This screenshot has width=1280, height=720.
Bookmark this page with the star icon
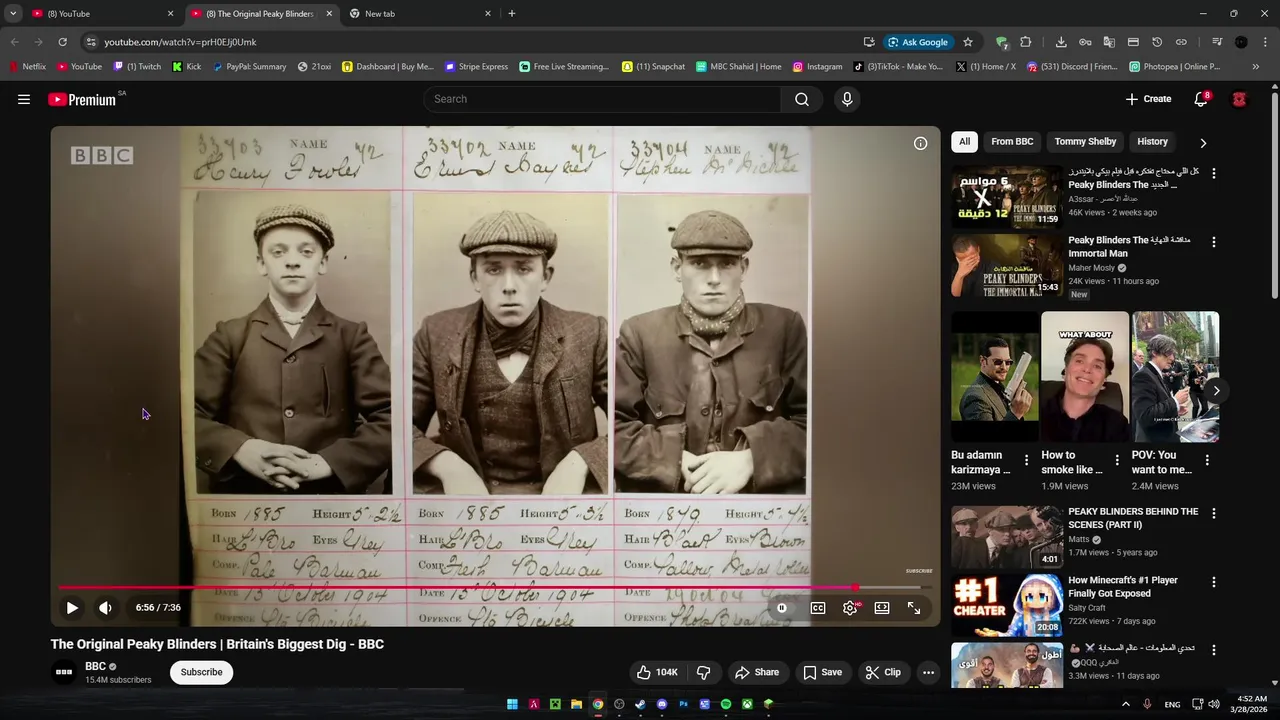[968, 42]
